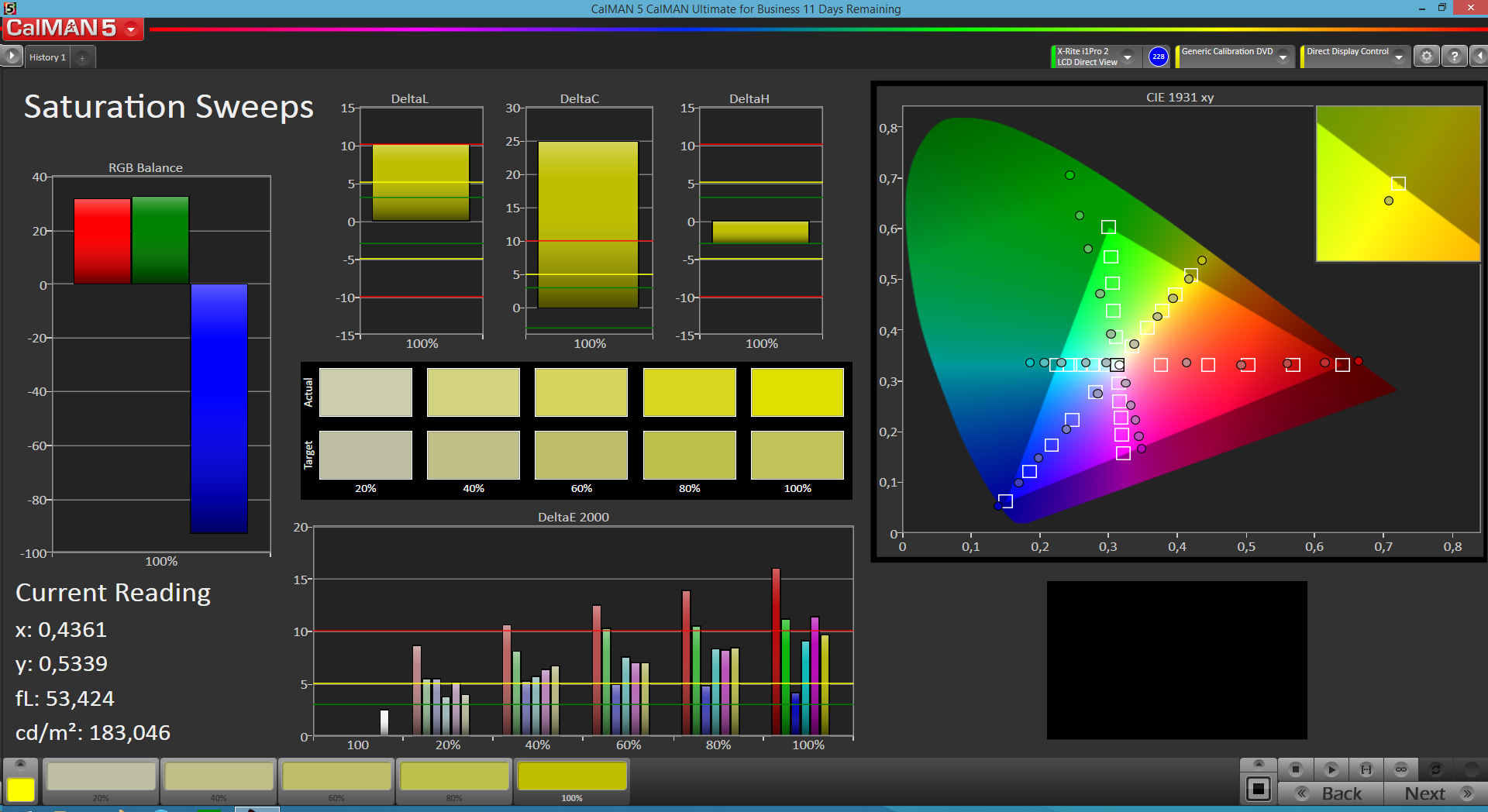1488x812 pixels.
Task: Click the dimmed refresh arrows icon
Action: coord(1435,769)
